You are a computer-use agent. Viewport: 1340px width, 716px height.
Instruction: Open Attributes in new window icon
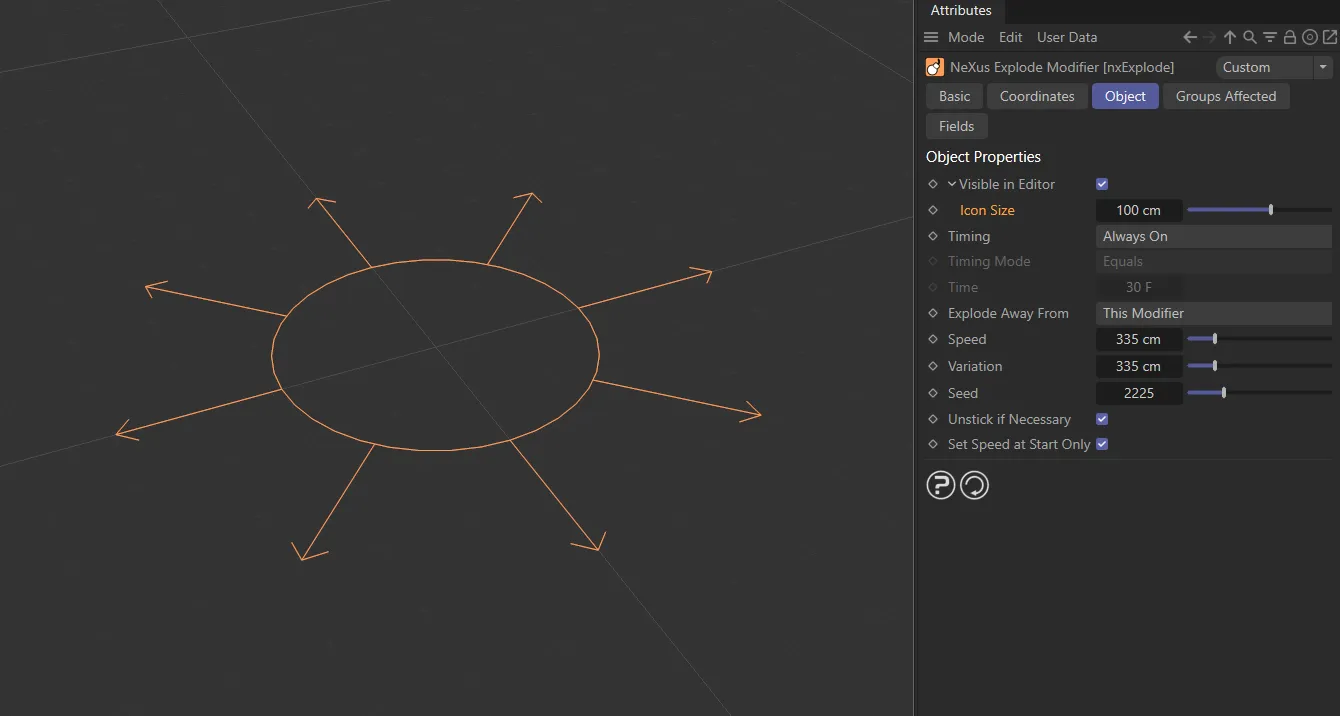click(x=1329, y=37)
